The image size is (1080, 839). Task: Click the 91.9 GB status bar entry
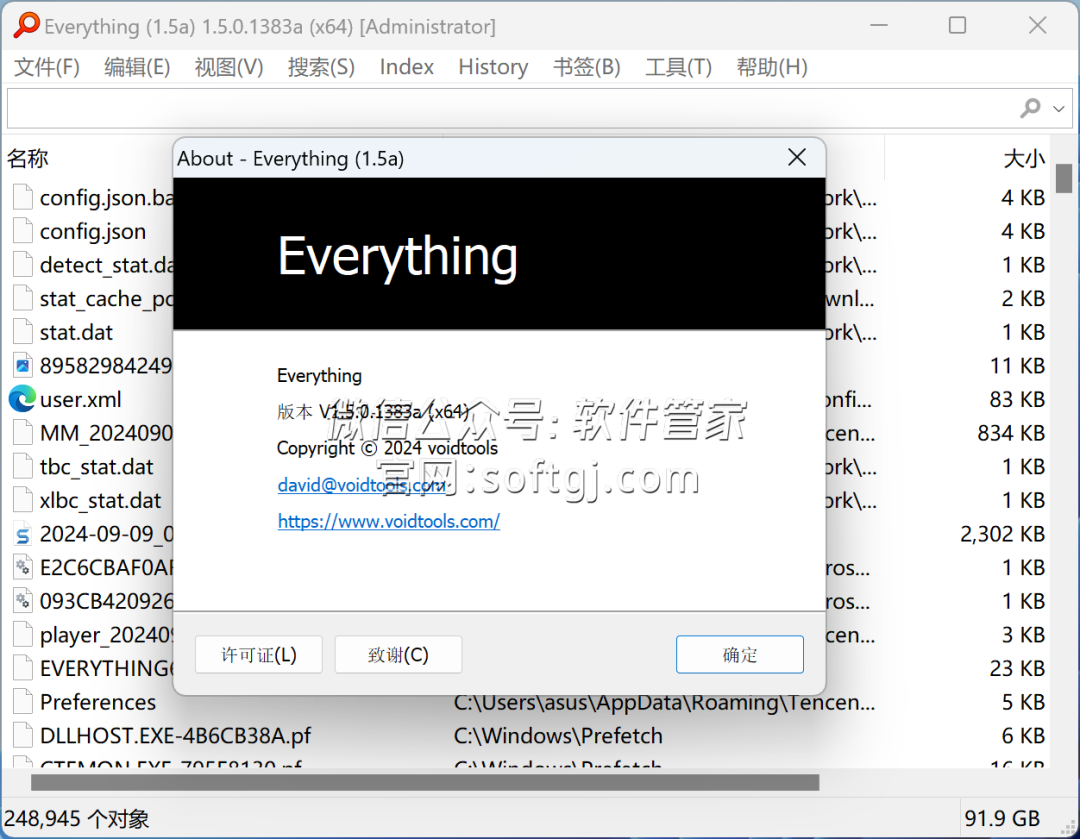tap(1002, 818)
